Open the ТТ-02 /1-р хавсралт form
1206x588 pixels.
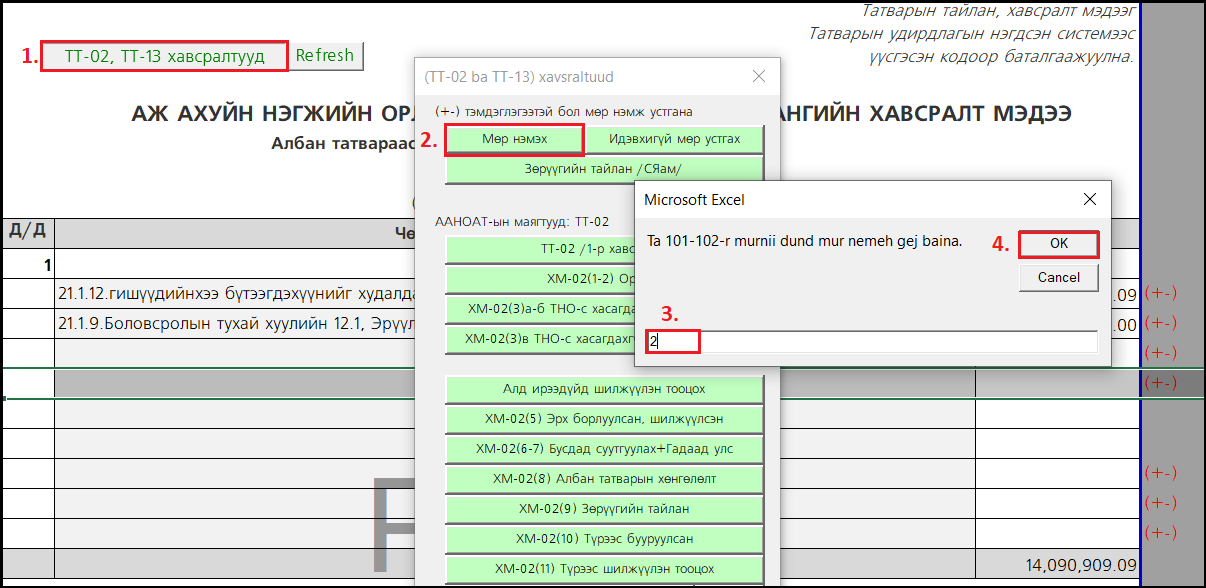click(x=540, y=249)
